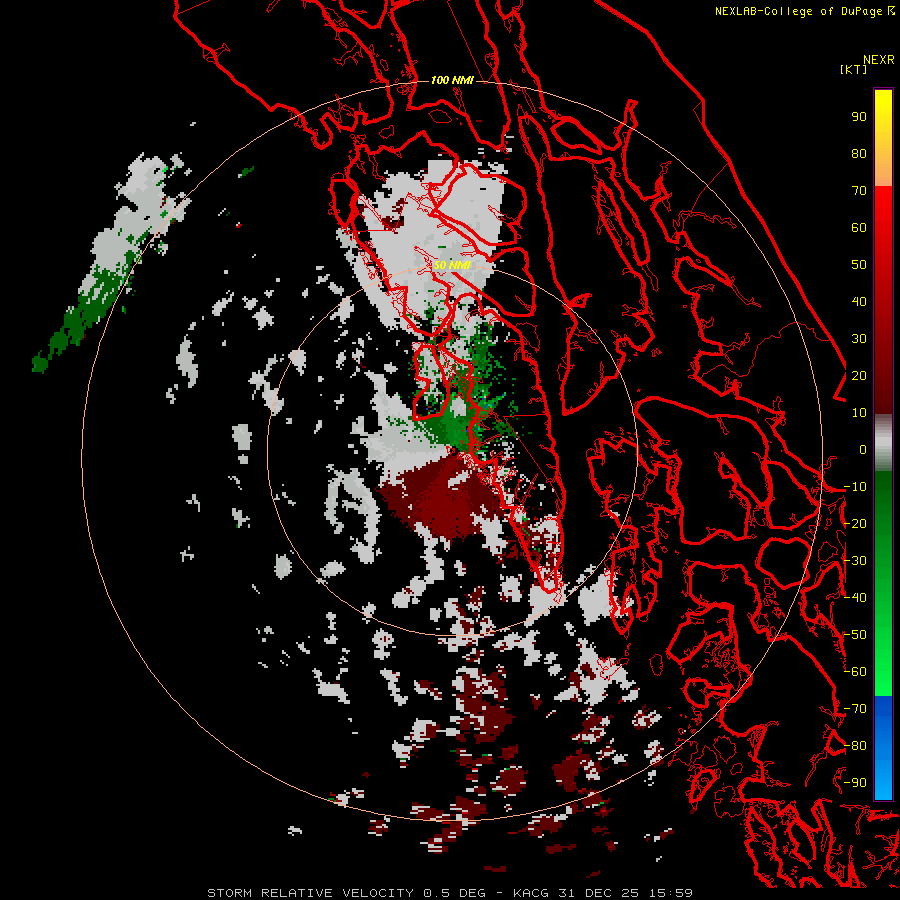
Task: Click the -30 value on velocity scale
Action: (855, 561)
